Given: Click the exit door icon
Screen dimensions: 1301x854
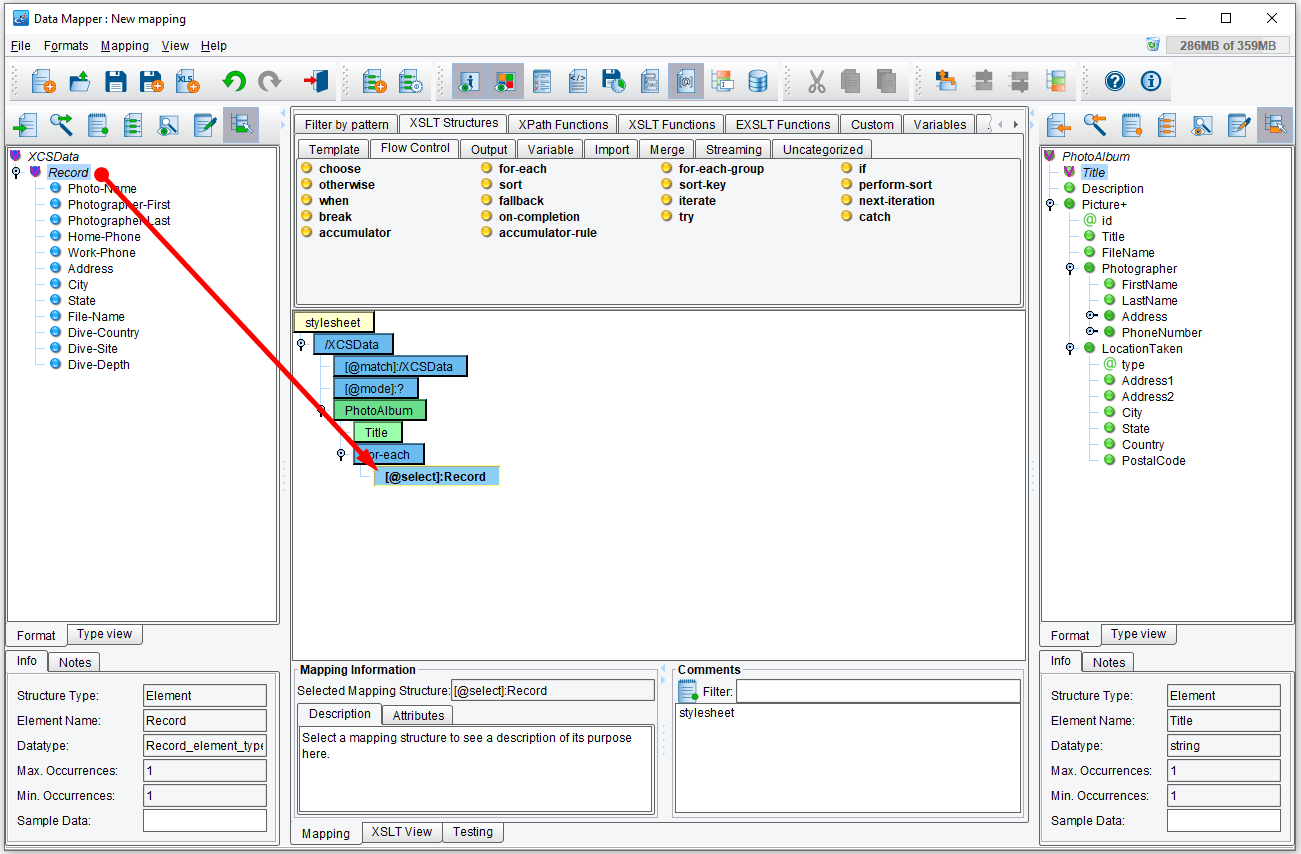Looking at the screenshot, I should click(x=316, y=82).
